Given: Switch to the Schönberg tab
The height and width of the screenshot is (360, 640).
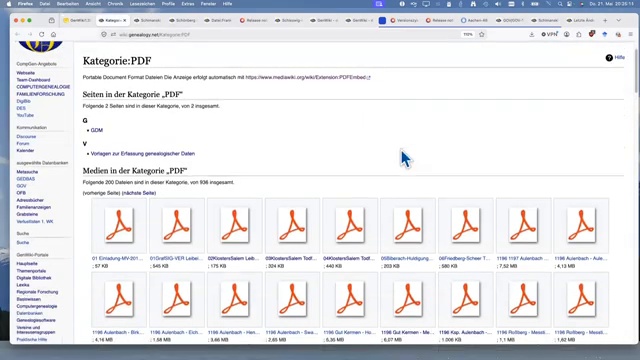Looking at the screenshot, I should (182, 20).
